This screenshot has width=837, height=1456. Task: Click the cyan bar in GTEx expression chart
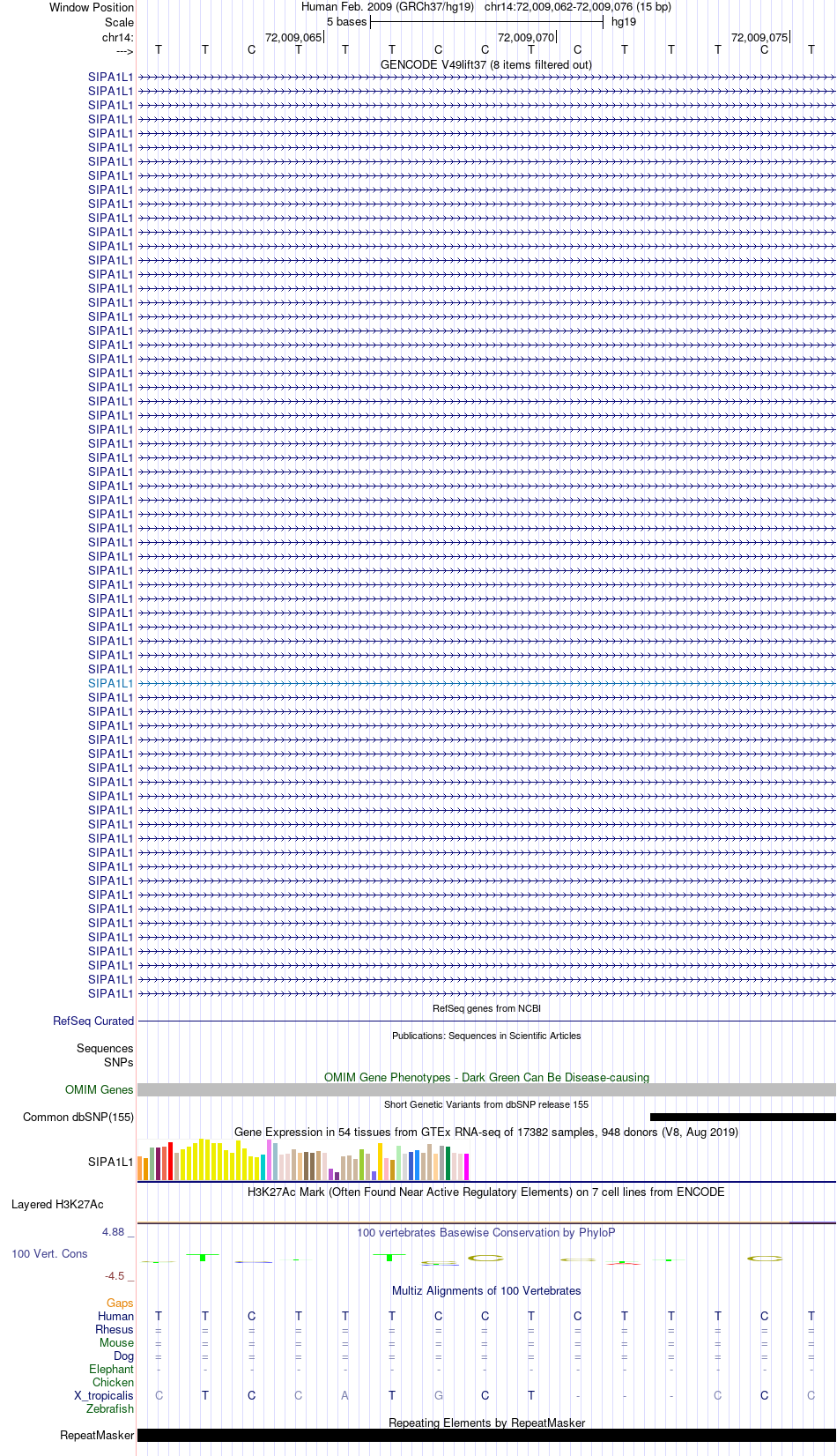[263, 1167]
